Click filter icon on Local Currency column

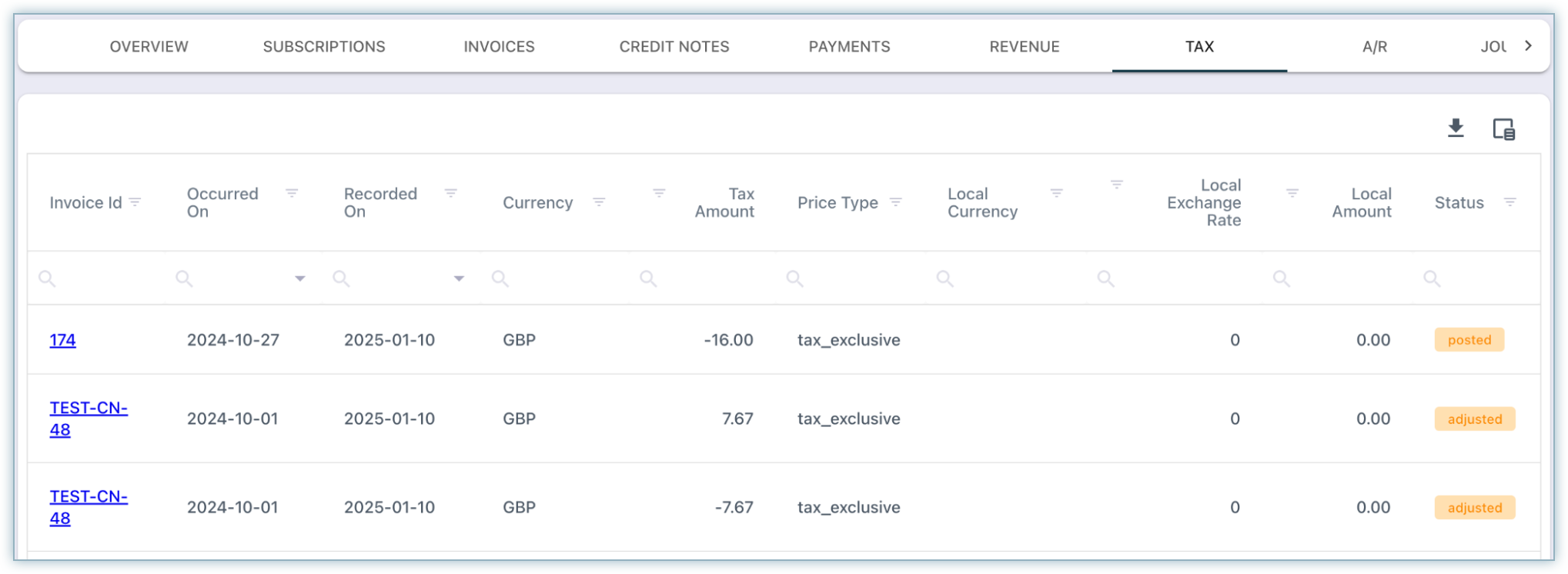1056,193
